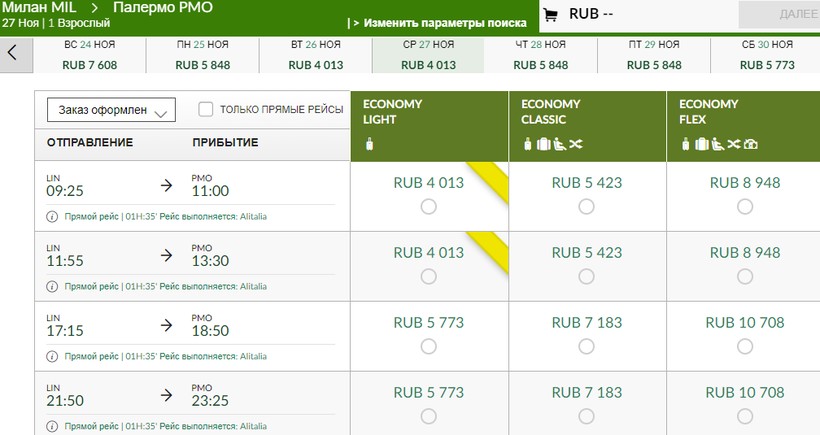This screenshot has height=435, width=820.
Task: Click suitcase icon under Economy Classic
Action: [x=543, y=144]
